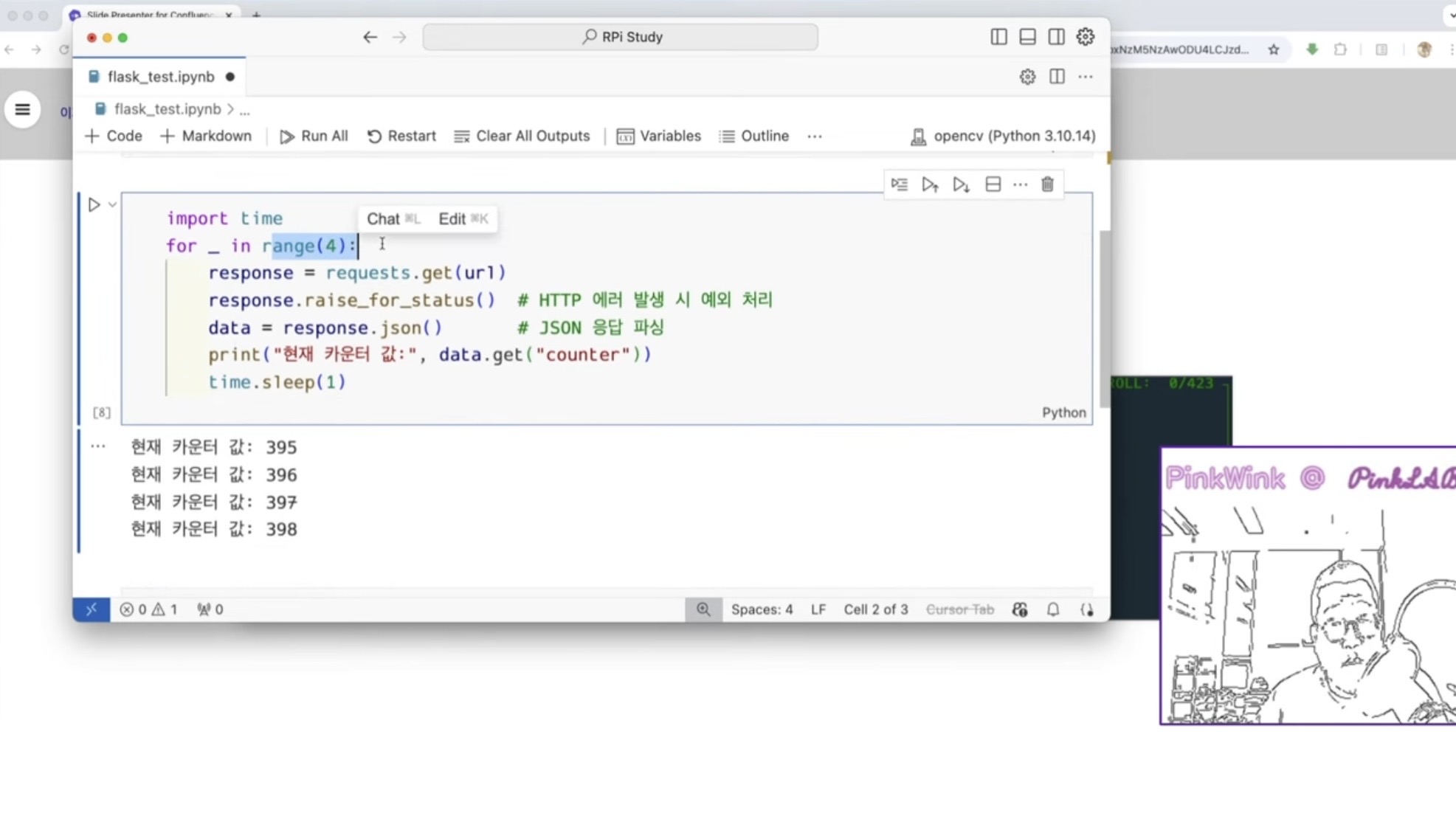
Task: Click Run by Line icon
Action: tap(899, 184)
